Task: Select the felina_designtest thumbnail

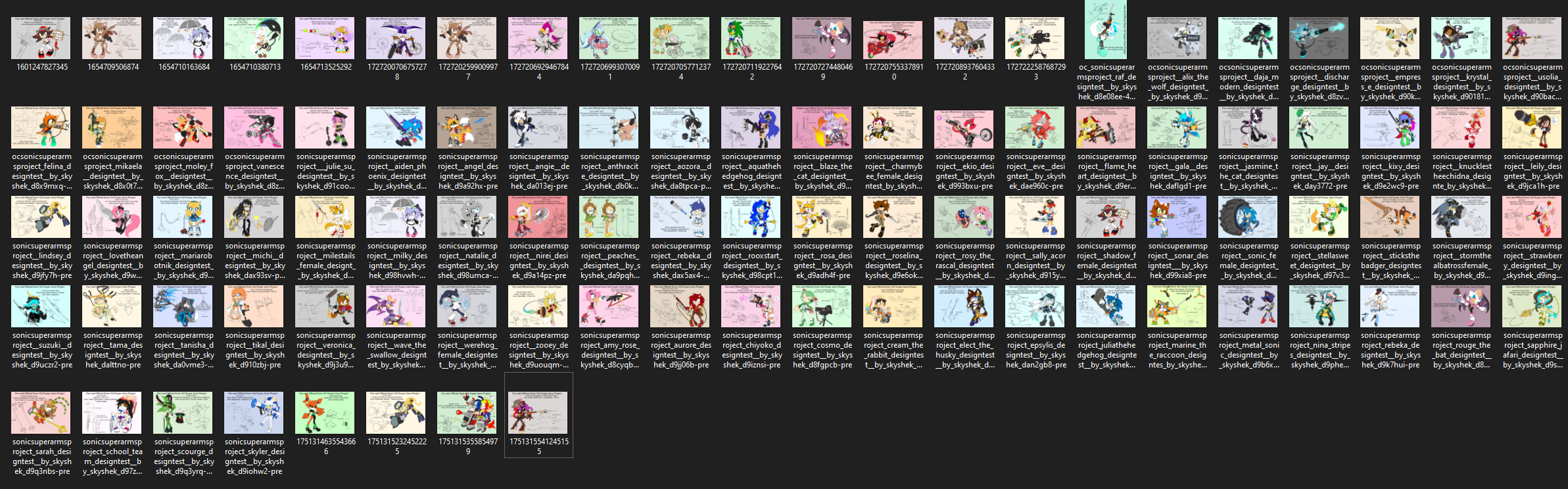Action: [x=42, y=128]
